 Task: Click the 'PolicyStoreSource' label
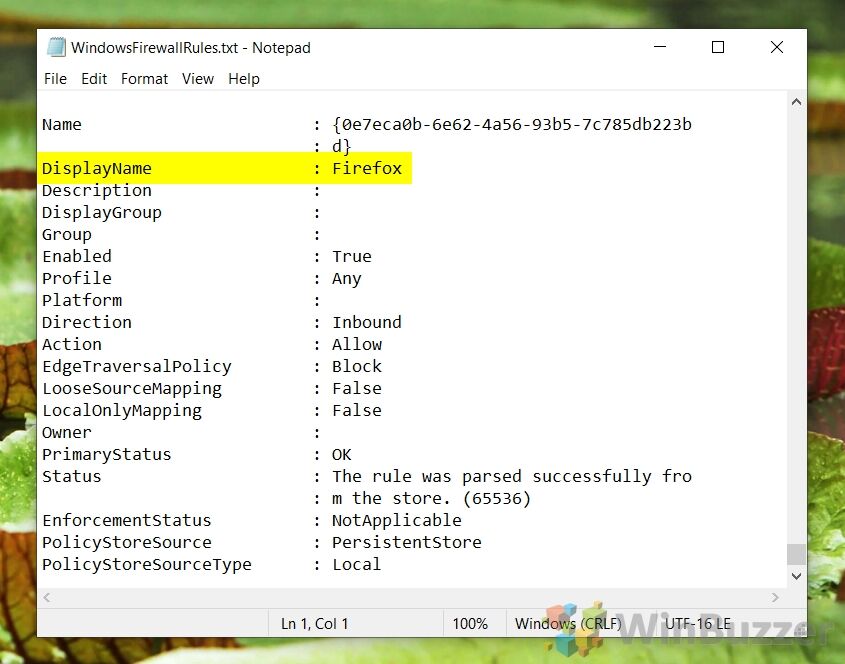tap(127, 543)
